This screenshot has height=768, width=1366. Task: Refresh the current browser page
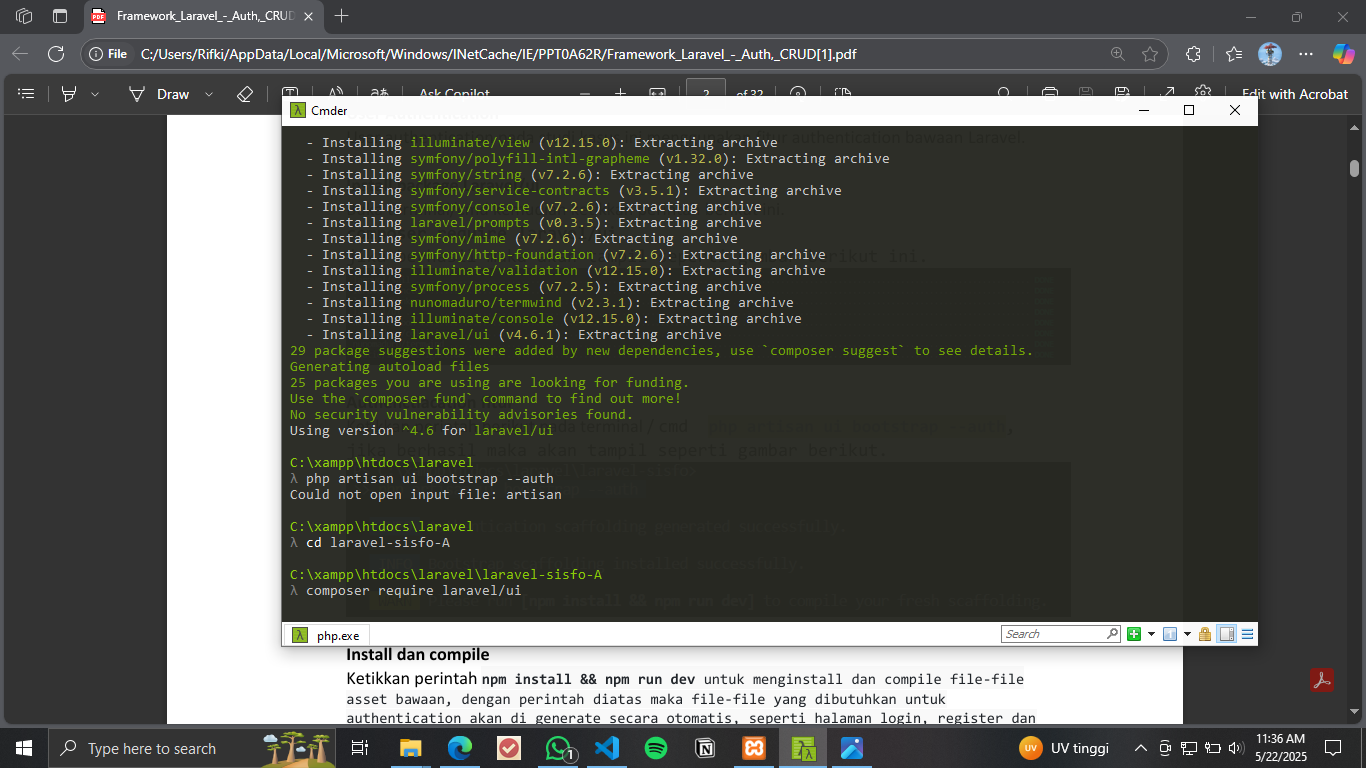[56, 54]
